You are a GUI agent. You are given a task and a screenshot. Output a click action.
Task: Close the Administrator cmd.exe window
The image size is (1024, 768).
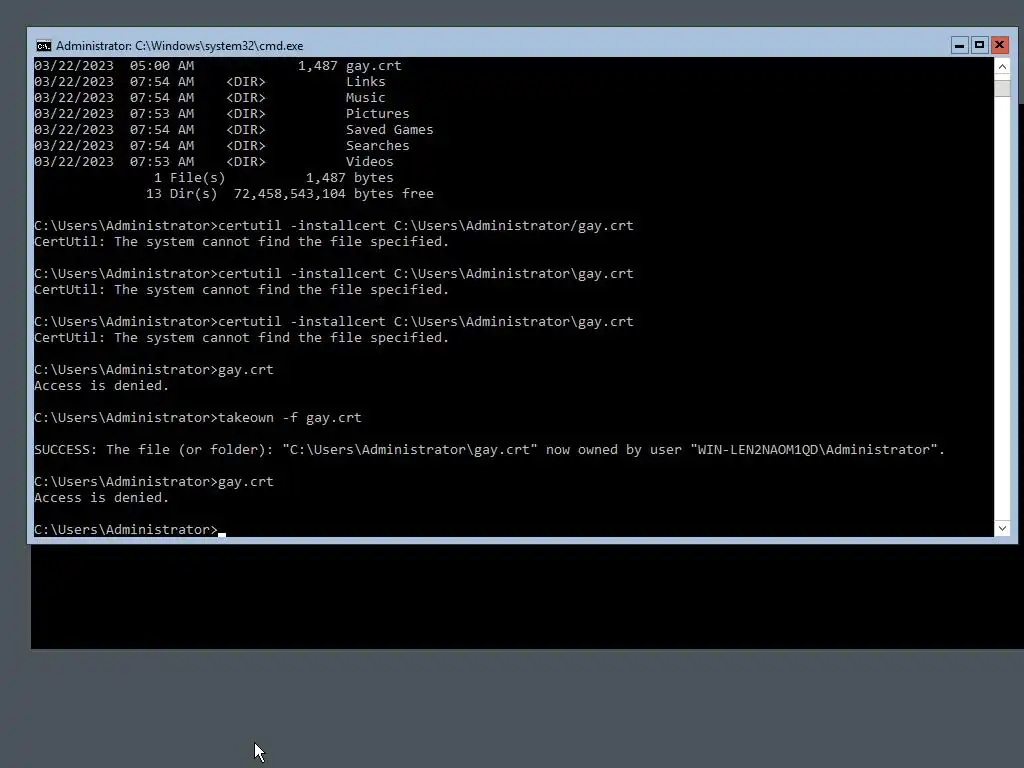(999, 45)
